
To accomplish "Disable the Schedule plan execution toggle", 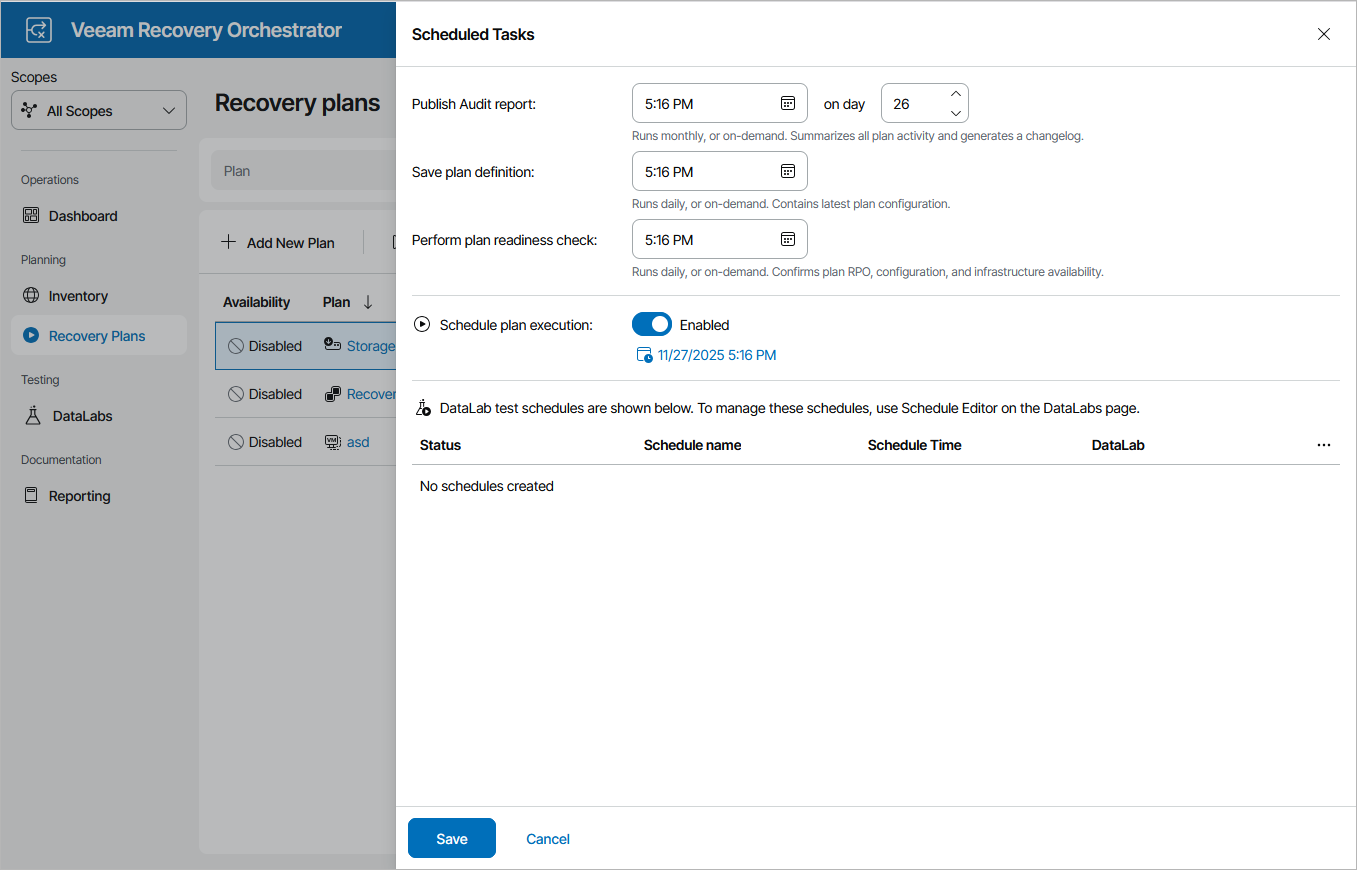I will pyautogui.click(x=652, y=324).
